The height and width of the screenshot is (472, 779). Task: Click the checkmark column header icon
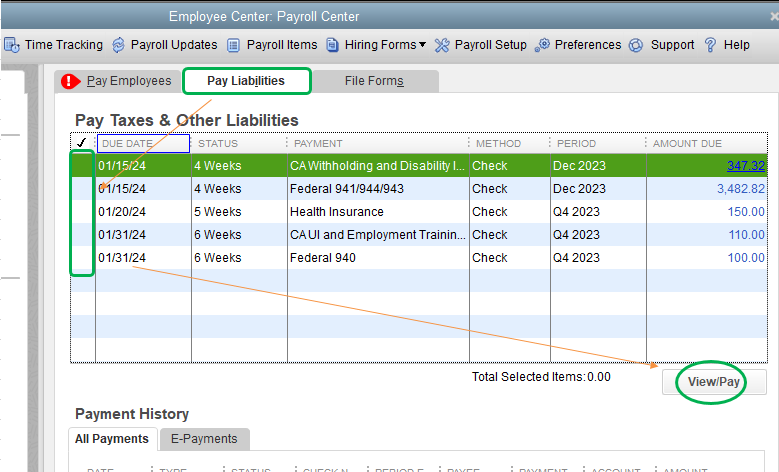(x=82, y=143)
